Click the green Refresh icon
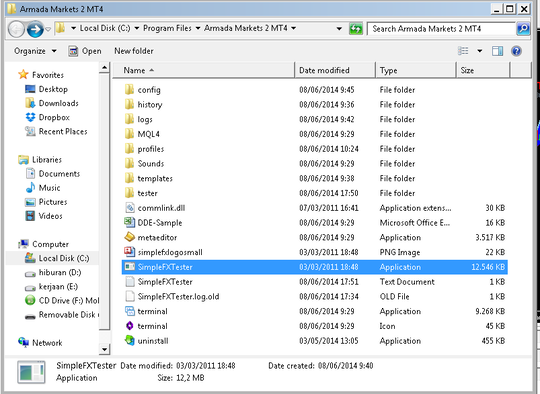 coord(356,29)
